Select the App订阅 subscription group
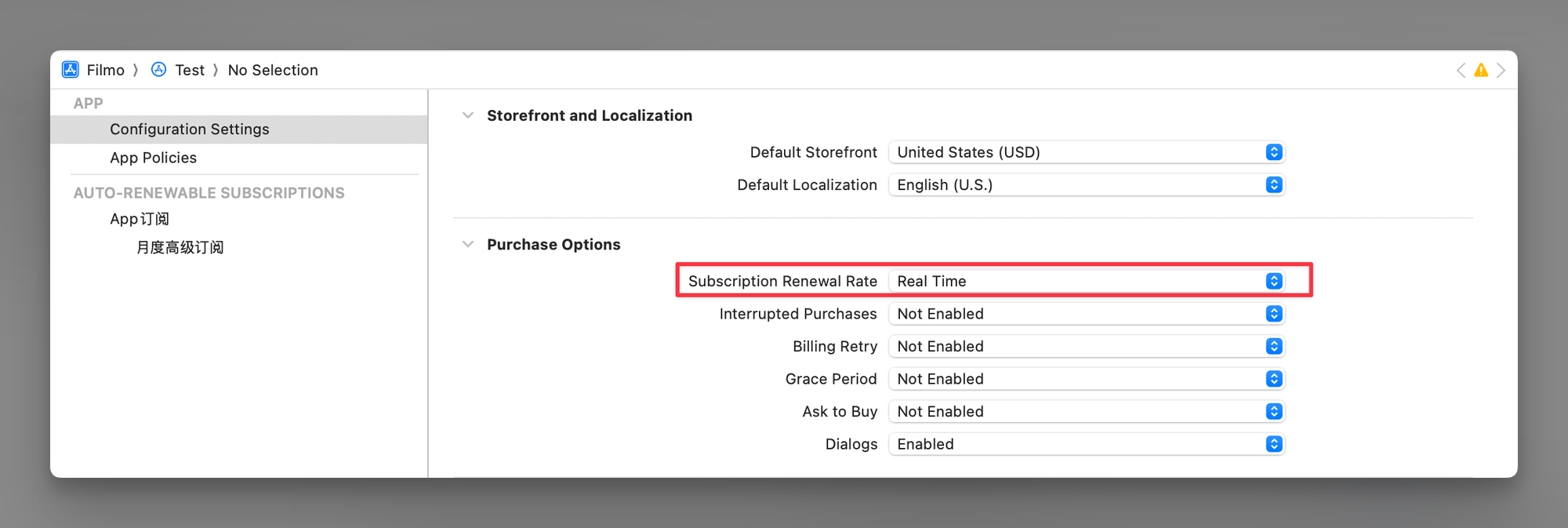 [140, 219]
